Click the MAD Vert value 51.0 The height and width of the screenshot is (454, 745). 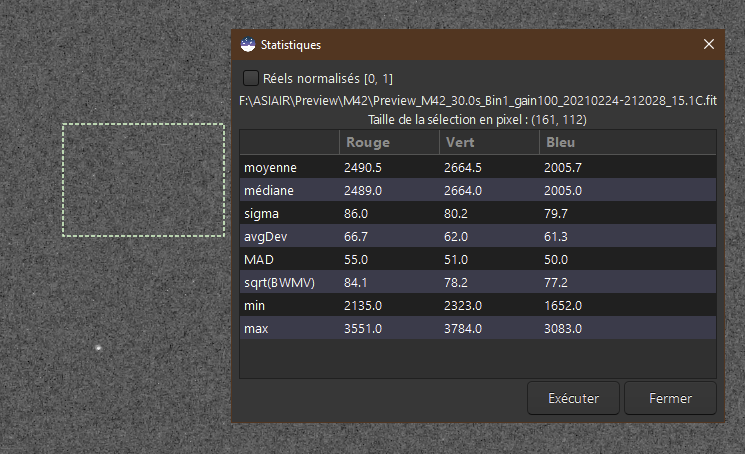pyautogui.click(x=456, y=260)
